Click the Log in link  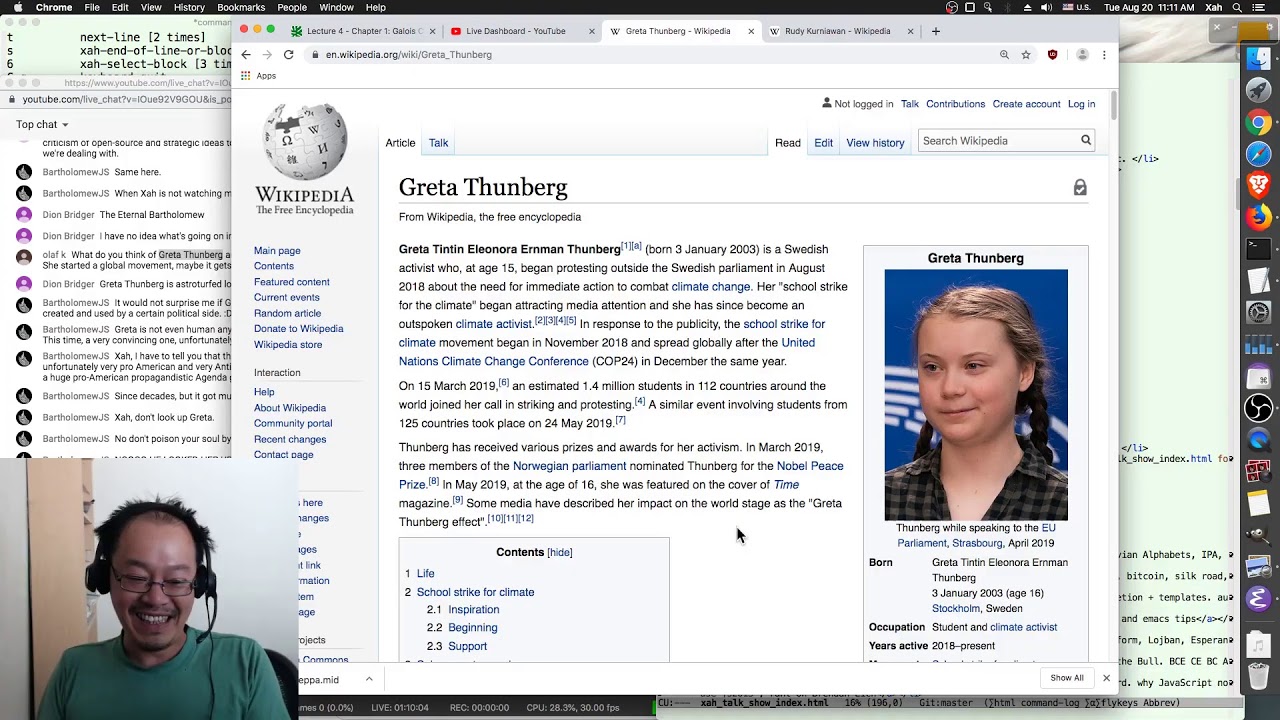coord(1081,104)
